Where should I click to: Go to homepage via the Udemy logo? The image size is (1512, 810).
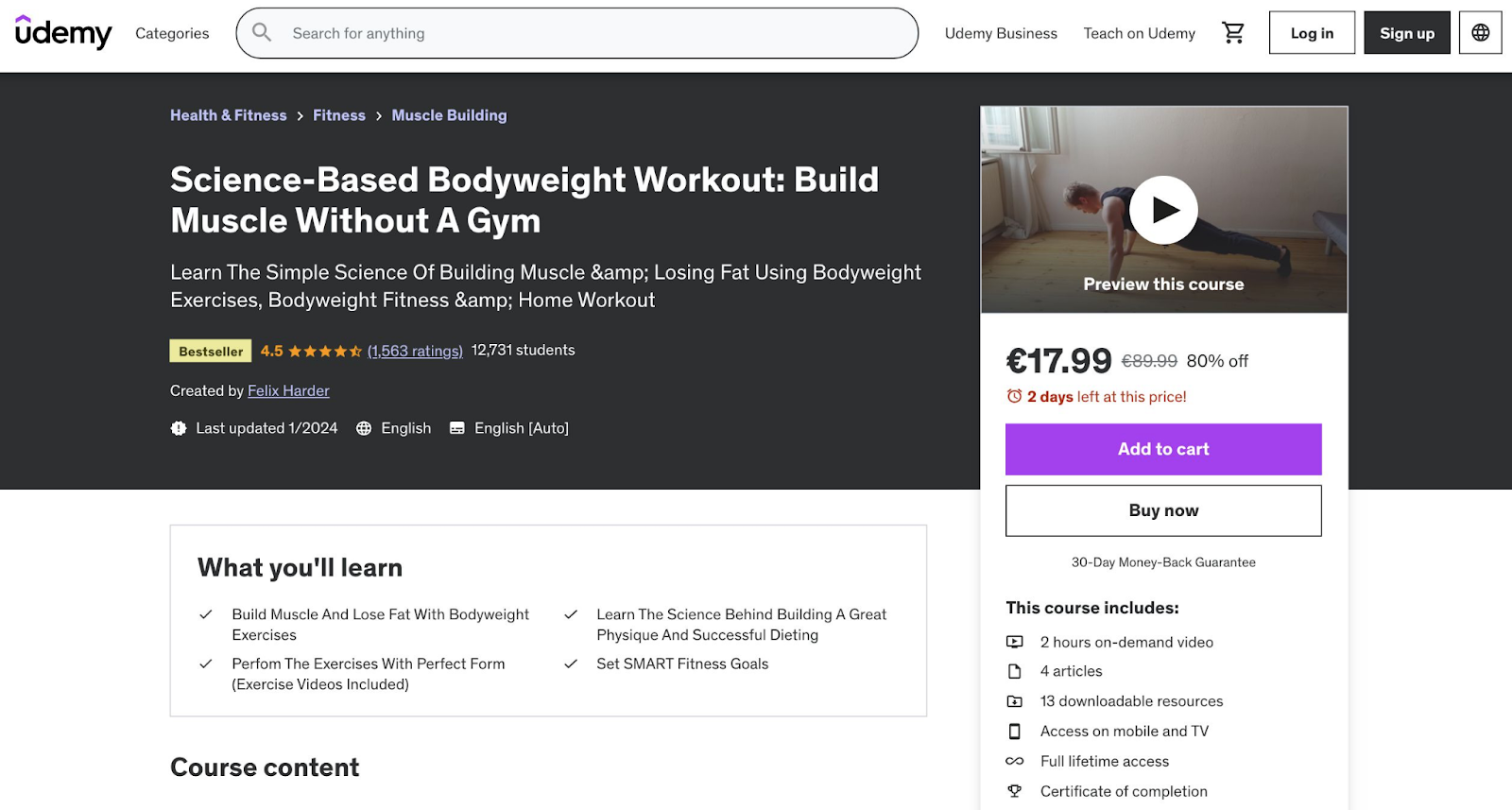pos(62,32)
